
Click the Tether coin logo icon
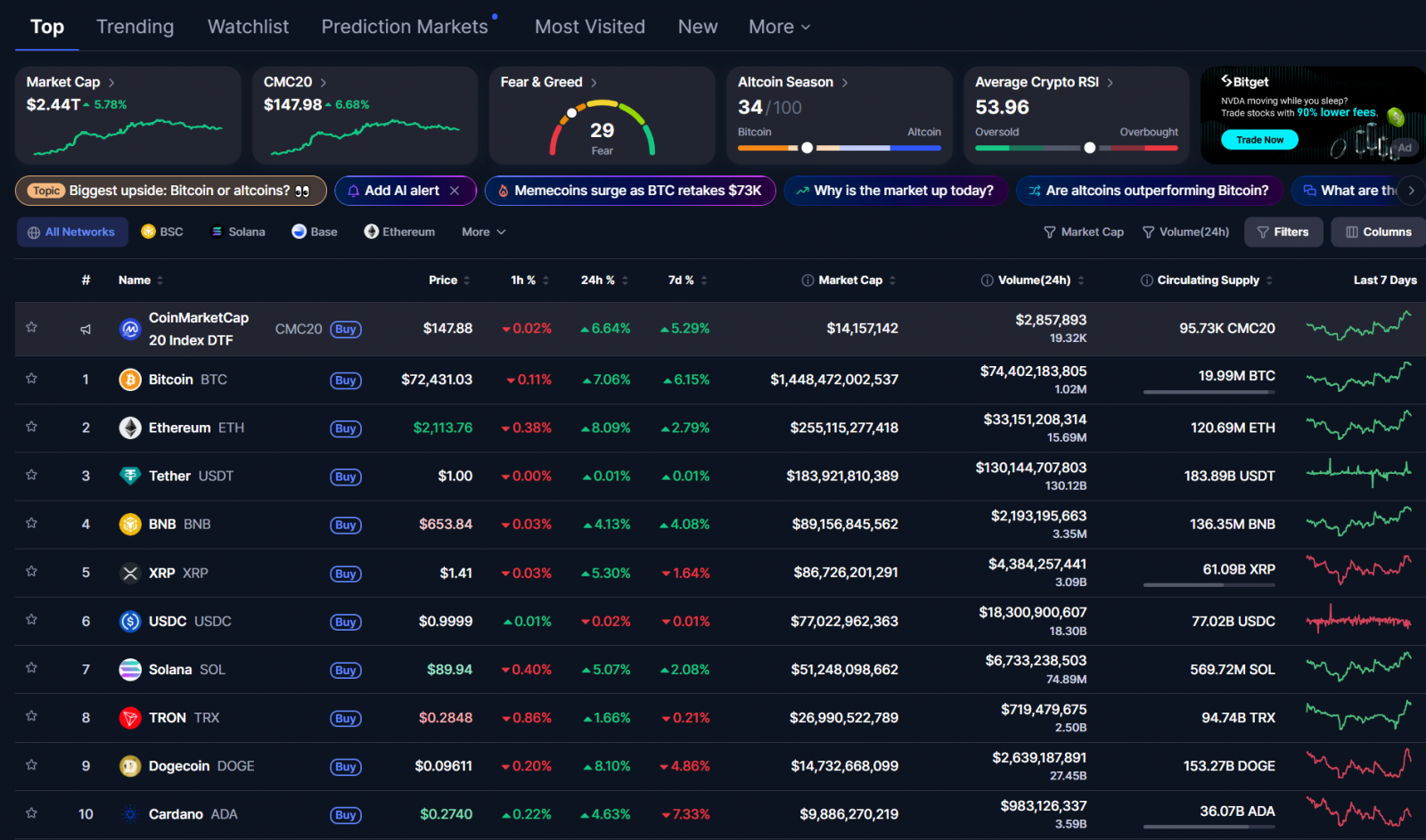coord(130,477)
